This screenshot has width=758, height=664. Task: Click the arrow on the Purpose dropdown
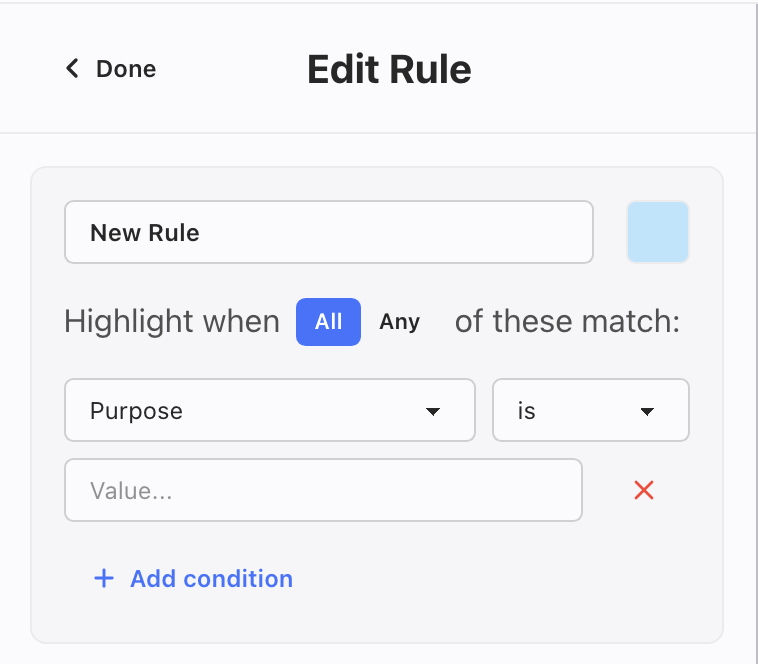433,411
